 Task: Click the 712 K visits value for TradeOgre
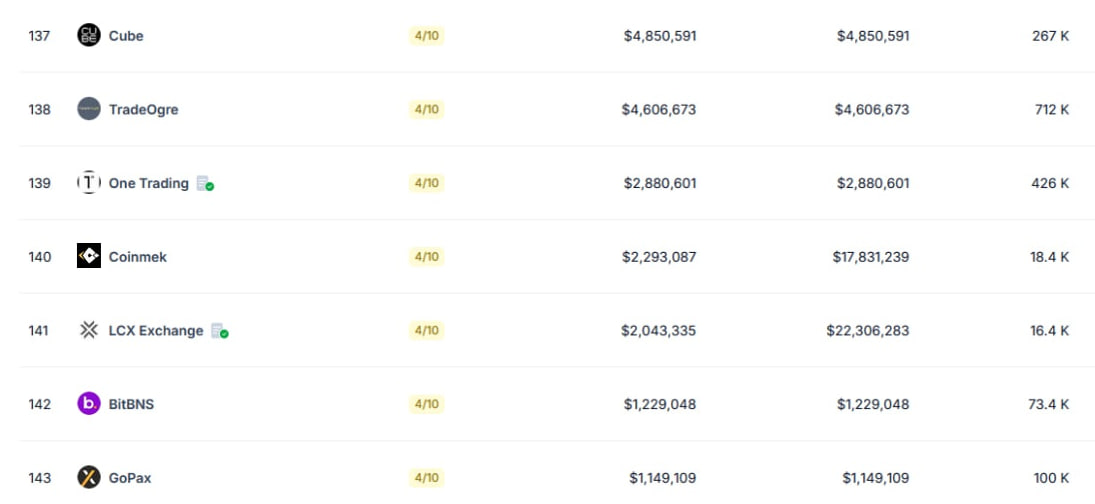pos(1052,110)
